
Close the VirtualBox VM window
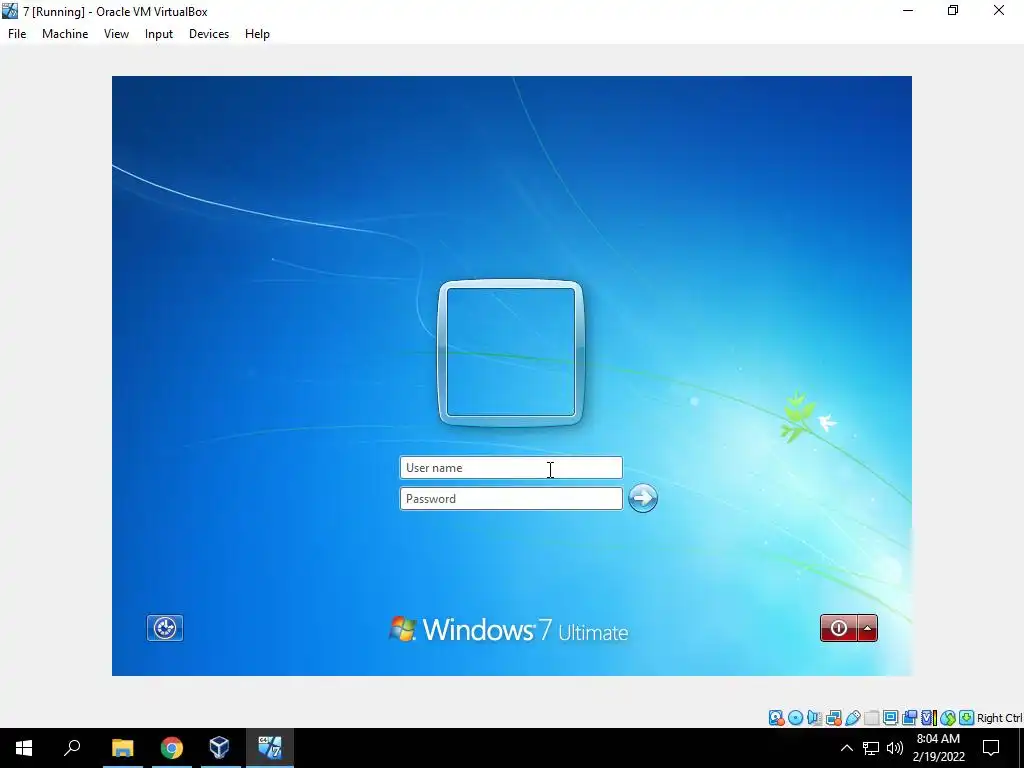click(x=999, y=10)
